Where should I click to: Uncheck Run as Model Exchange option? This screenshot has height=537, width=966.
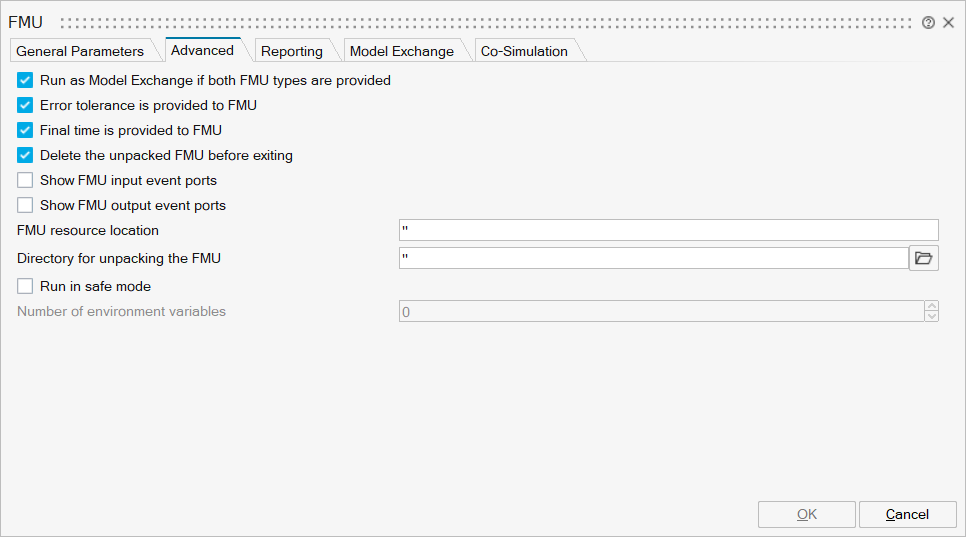(26, 80)
